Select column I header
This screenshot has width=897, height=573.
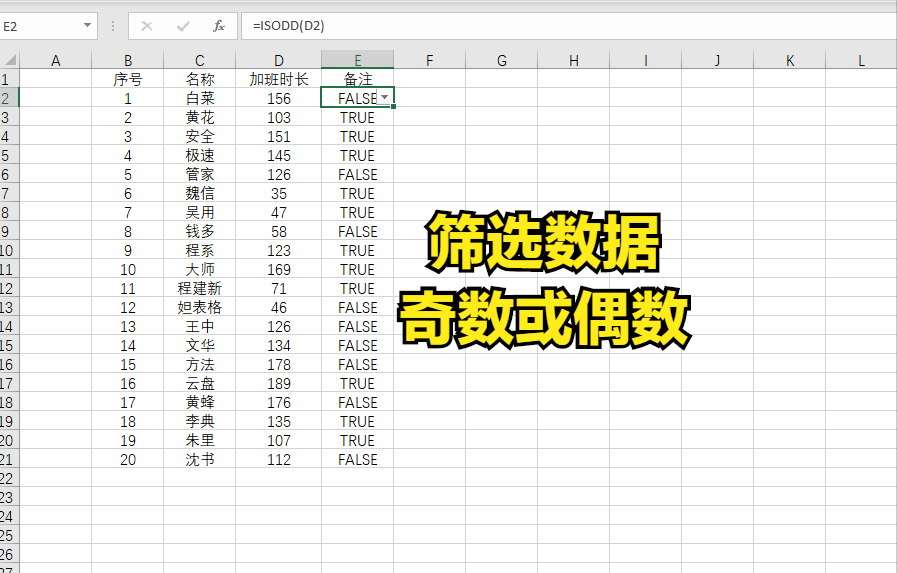pos(646,60)
